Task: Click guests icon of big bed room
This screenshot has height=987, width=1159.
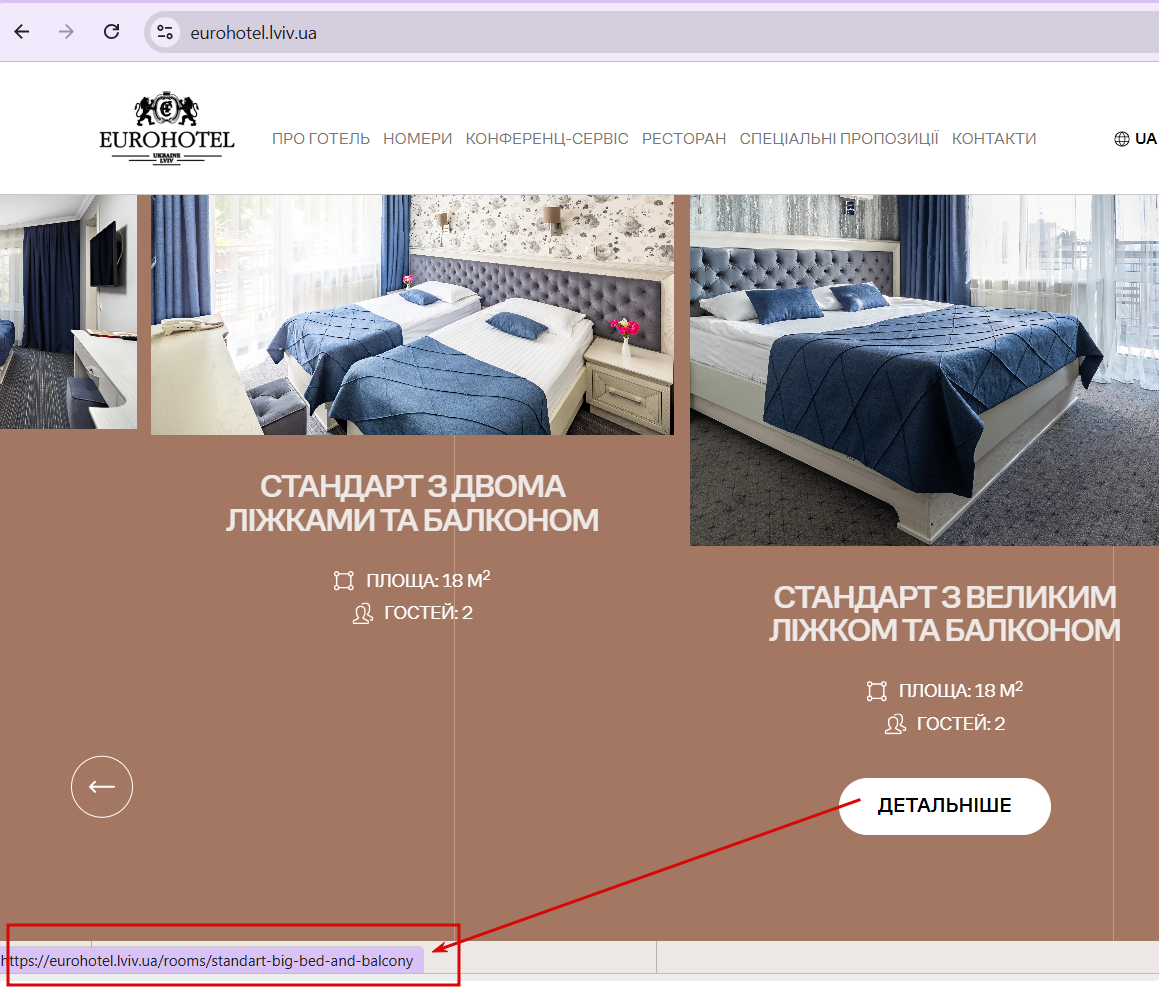Action: click(x=895, y=724)
